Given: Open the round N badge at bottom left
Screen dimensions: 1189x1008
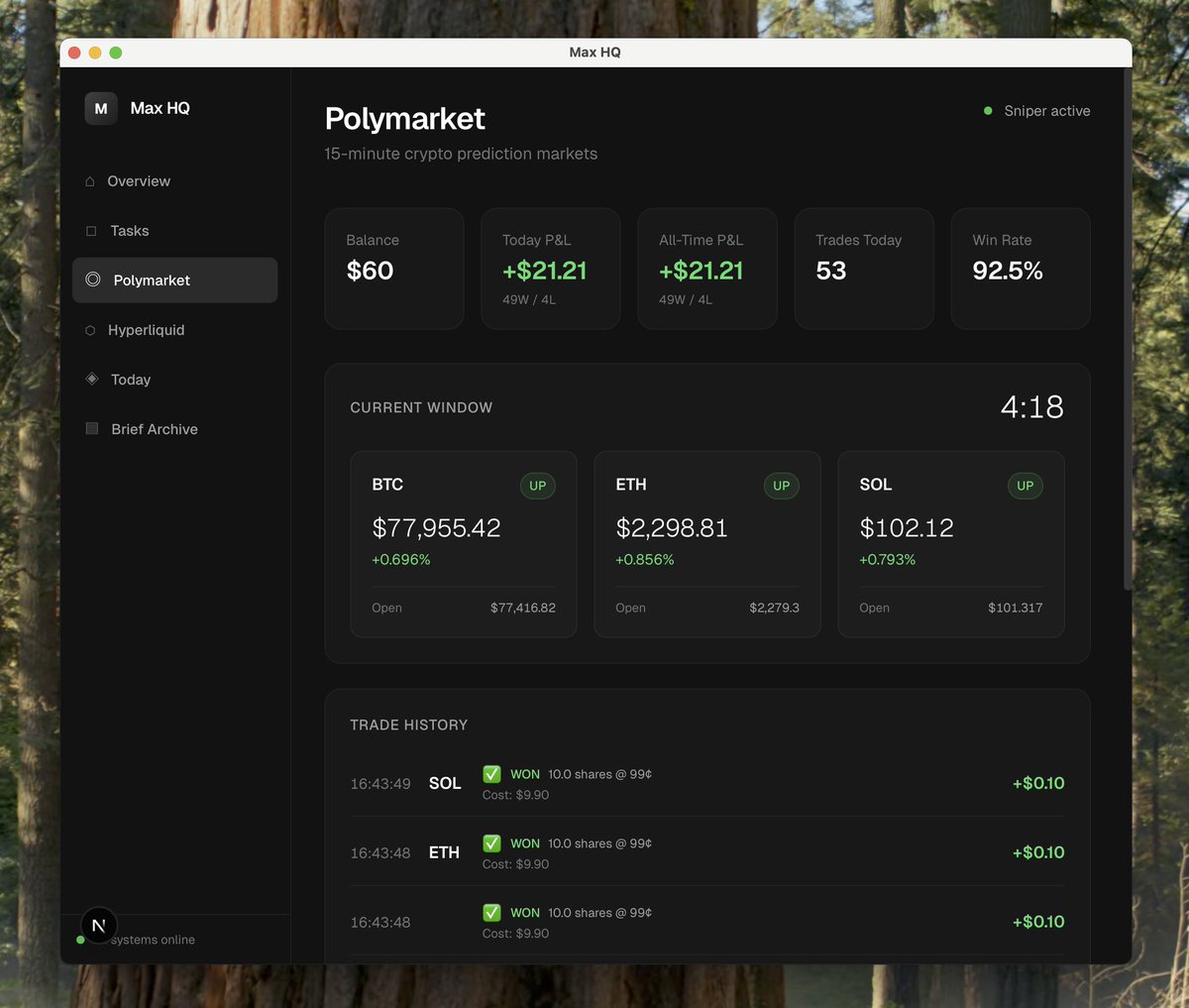Looking at the screenshot, I should pyautogui.click(x=99, y=926).
